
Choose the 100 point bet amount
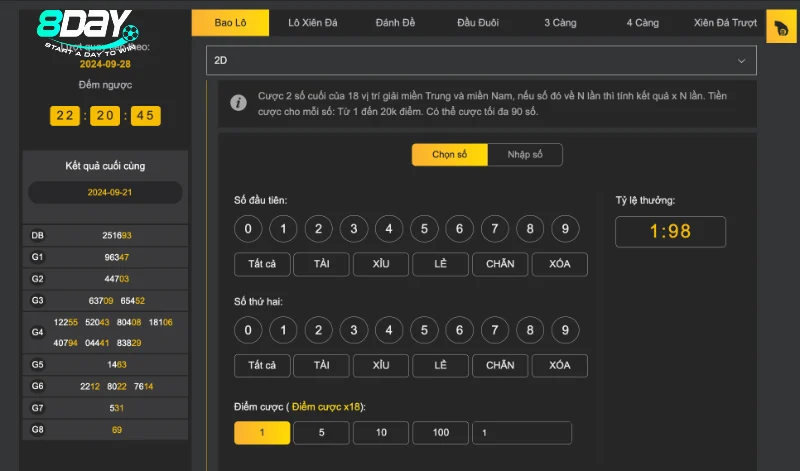point(440,433)
